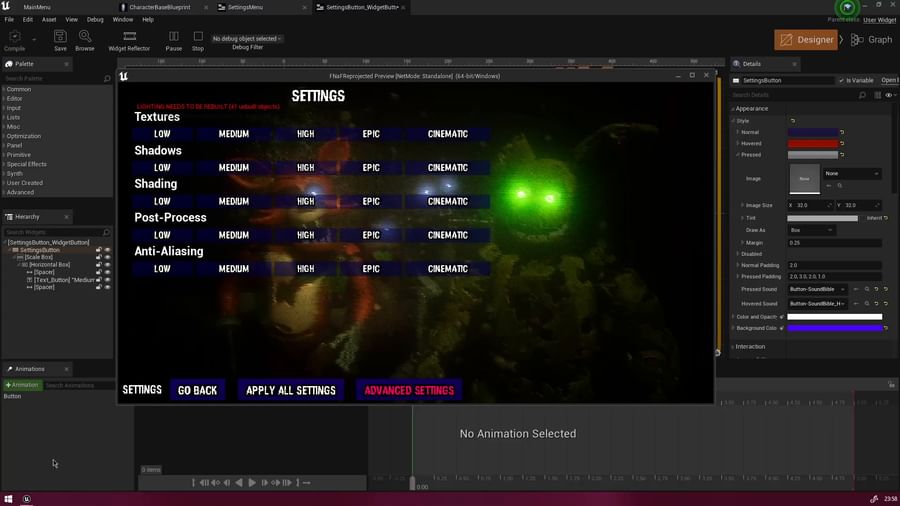Open the Color and Opacity white swatch

click(835, 317)
